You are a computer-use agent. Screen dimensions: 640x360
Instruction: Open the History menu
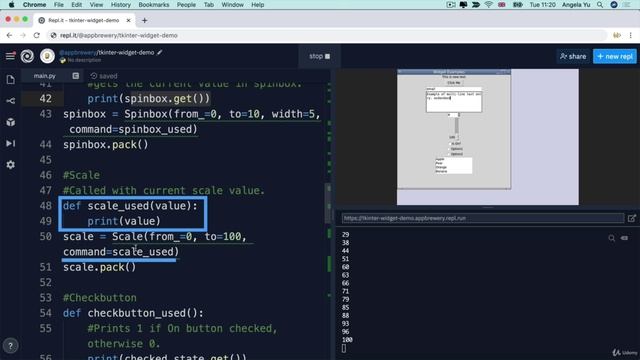(x=121, y=5)
